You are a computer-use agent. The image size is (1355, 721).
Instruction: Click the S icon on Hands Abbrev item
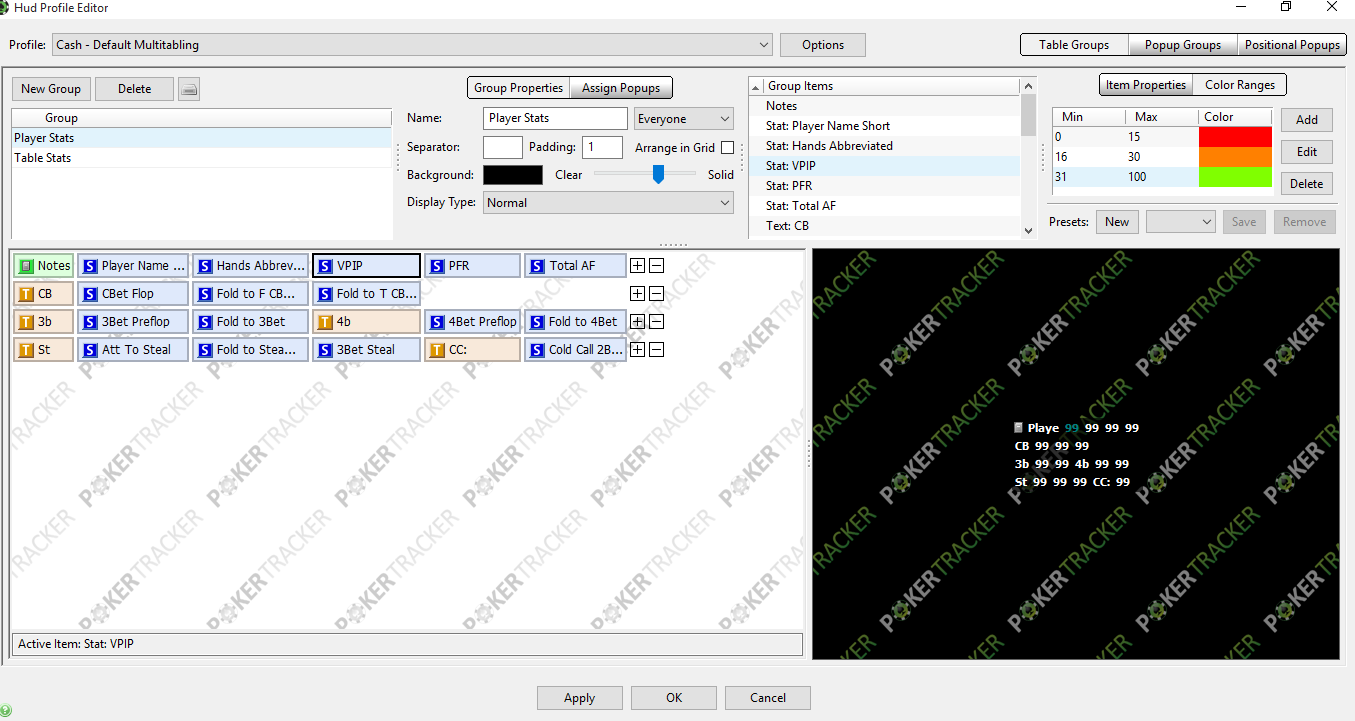coord(205,266)
